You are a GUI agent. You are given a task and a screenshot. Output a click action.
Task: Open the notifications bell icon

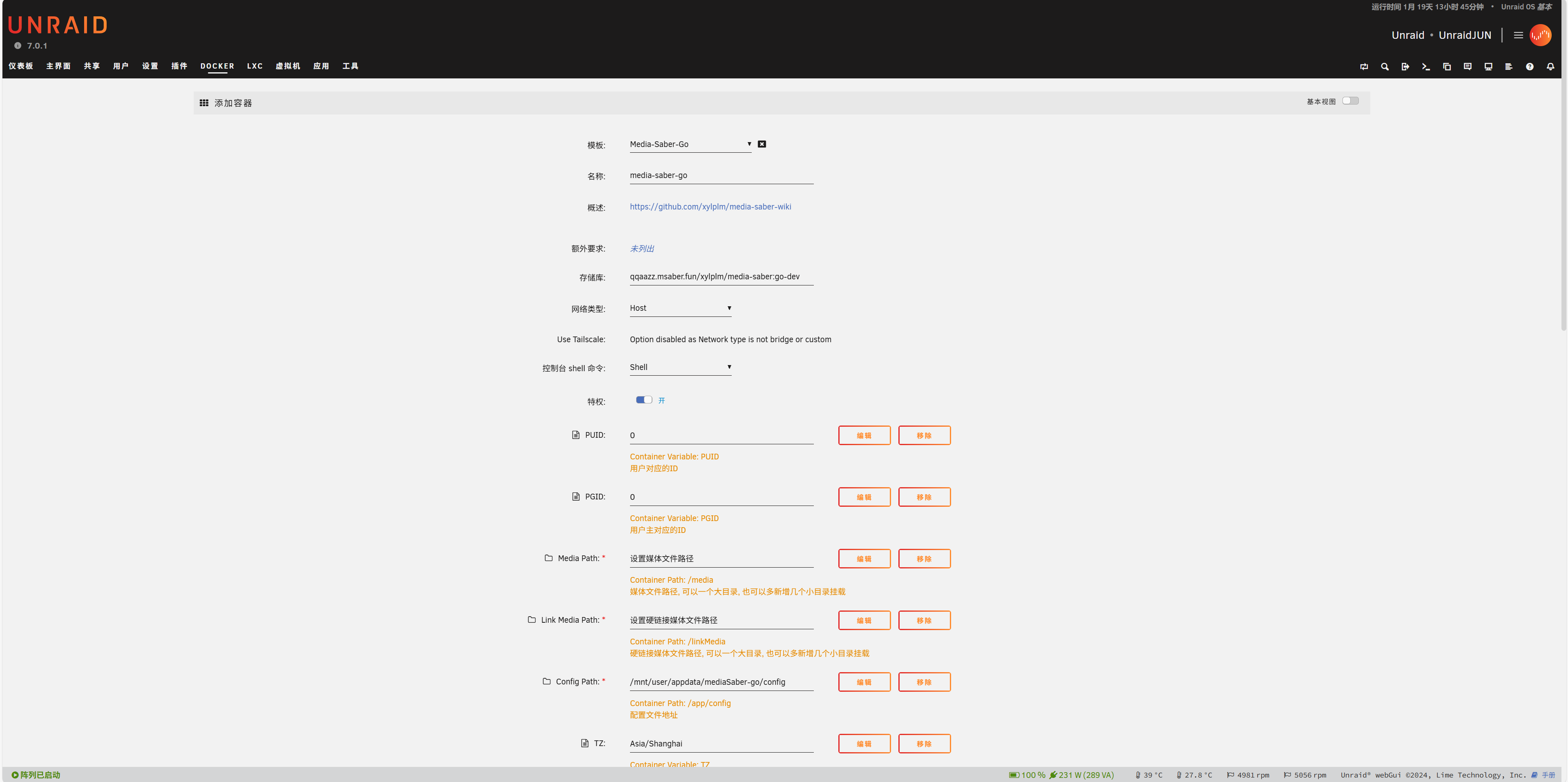pyautogui.click(x=1550, y=67)
